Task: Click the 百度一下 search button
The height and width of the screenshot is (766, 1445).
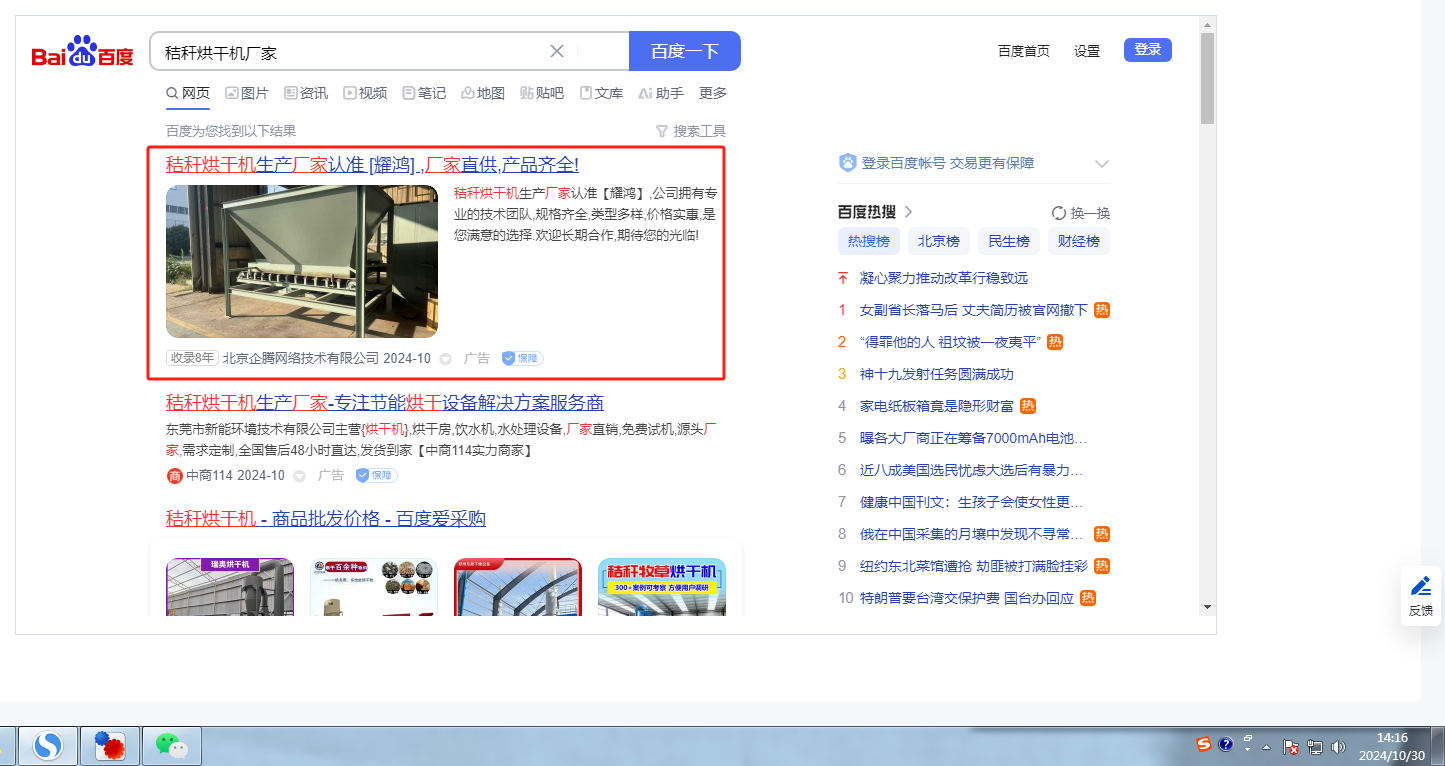Action: coord(685,51)
